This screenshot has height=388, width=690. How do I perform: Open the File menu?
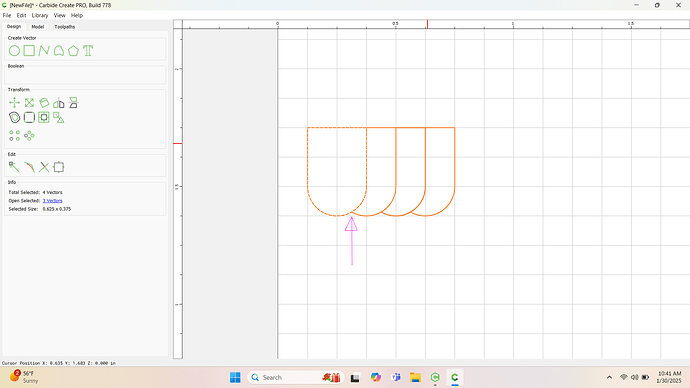pos(7,15)
